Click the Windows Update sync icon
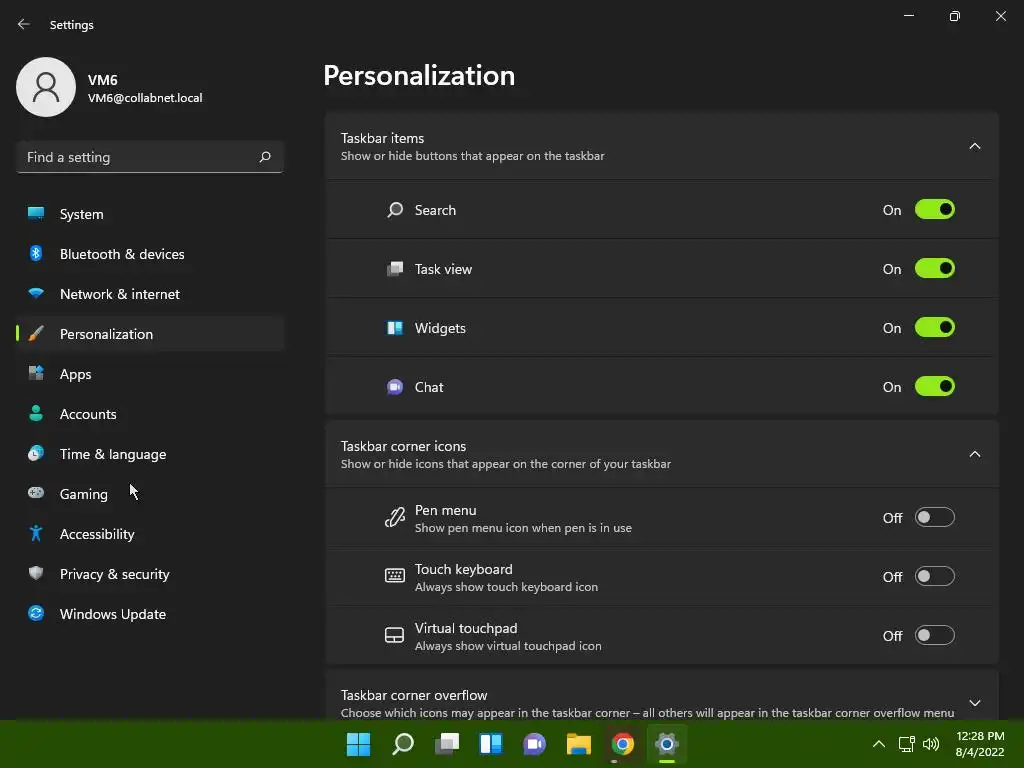 (36, 613)
